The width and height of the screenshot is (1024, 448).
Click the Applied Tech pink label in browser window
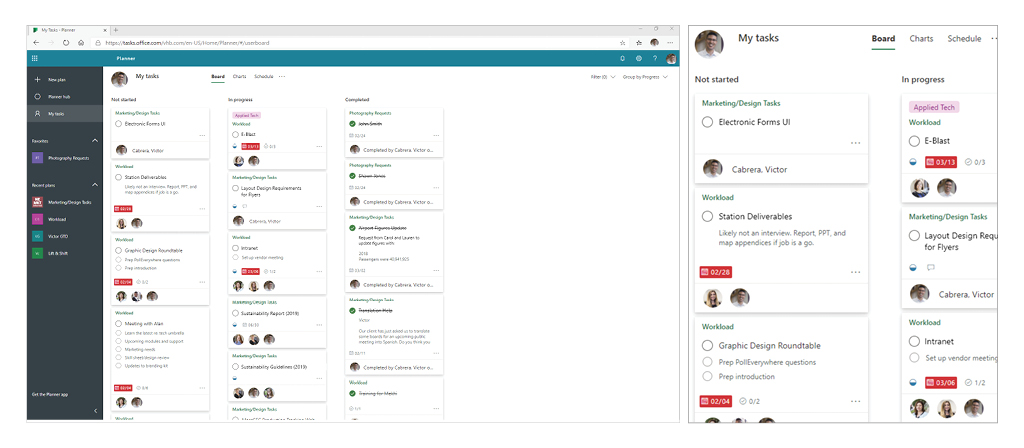246,115
